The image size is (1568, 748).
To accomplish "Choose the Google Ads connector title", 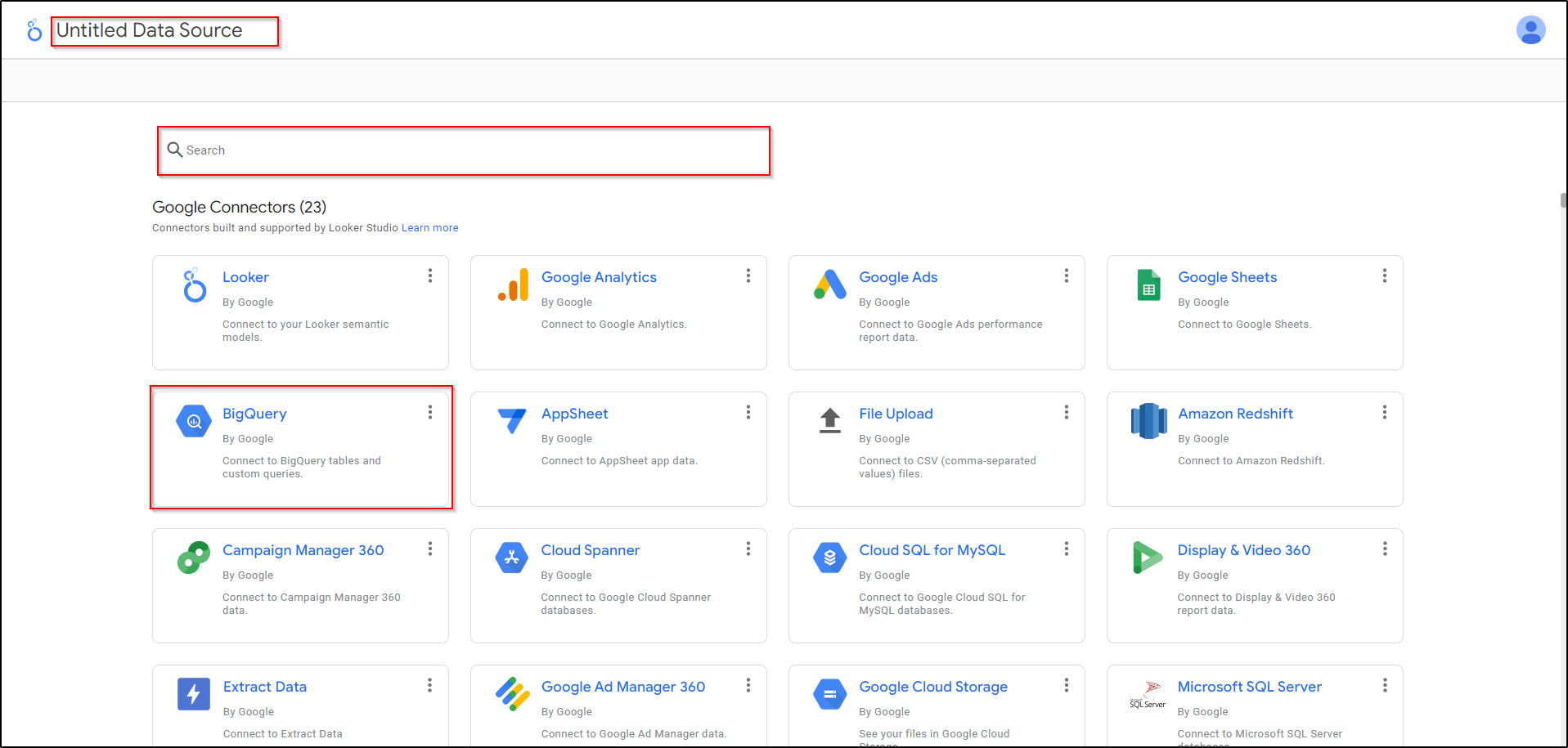I will coord(898,277).
